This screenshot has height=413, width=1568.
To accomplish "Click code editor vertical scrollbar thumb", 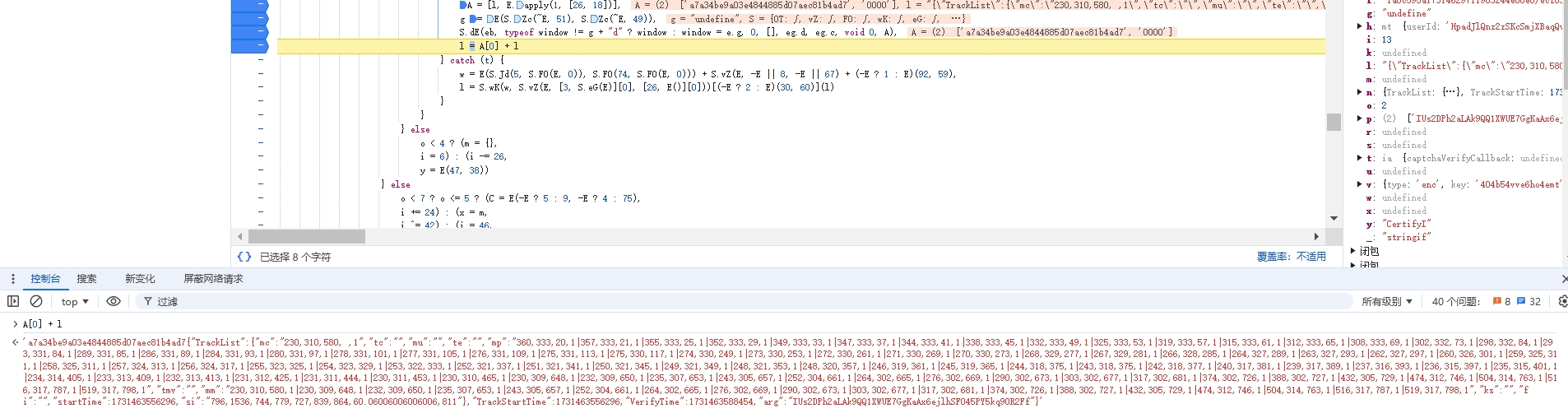I will 1334,122.
